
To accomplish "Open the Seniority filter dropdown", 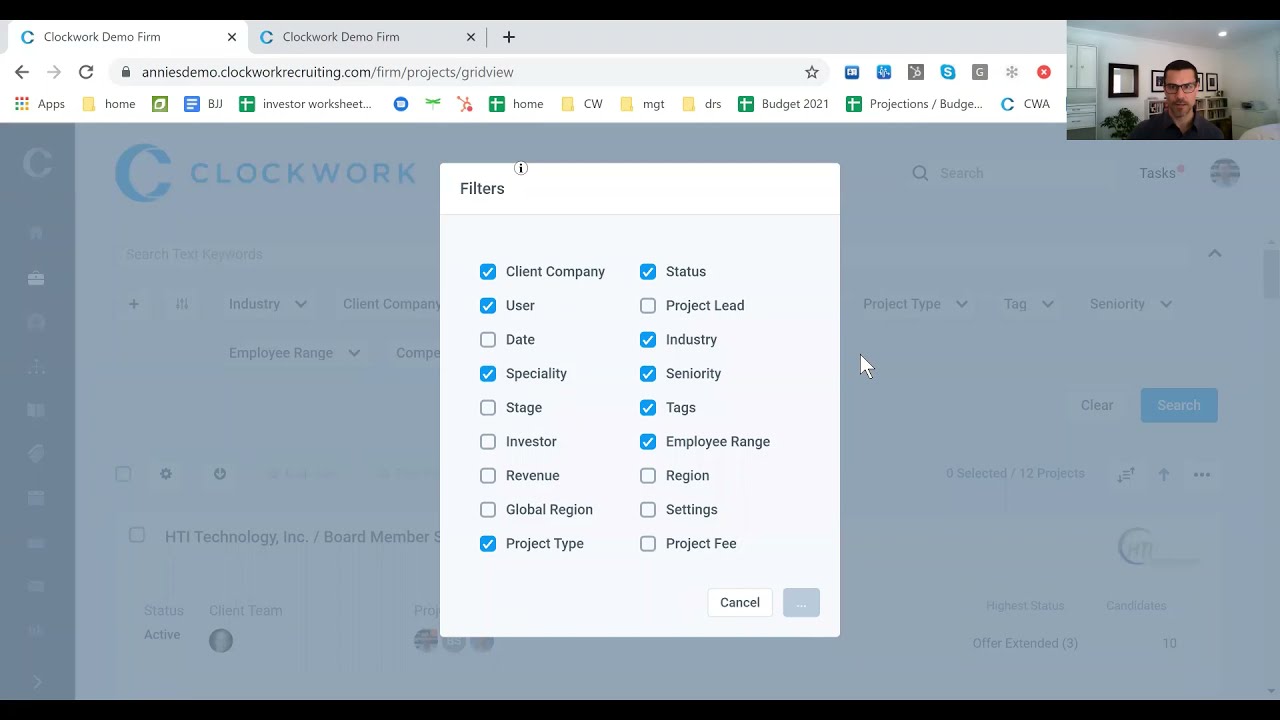I will tap(1130, 304).
